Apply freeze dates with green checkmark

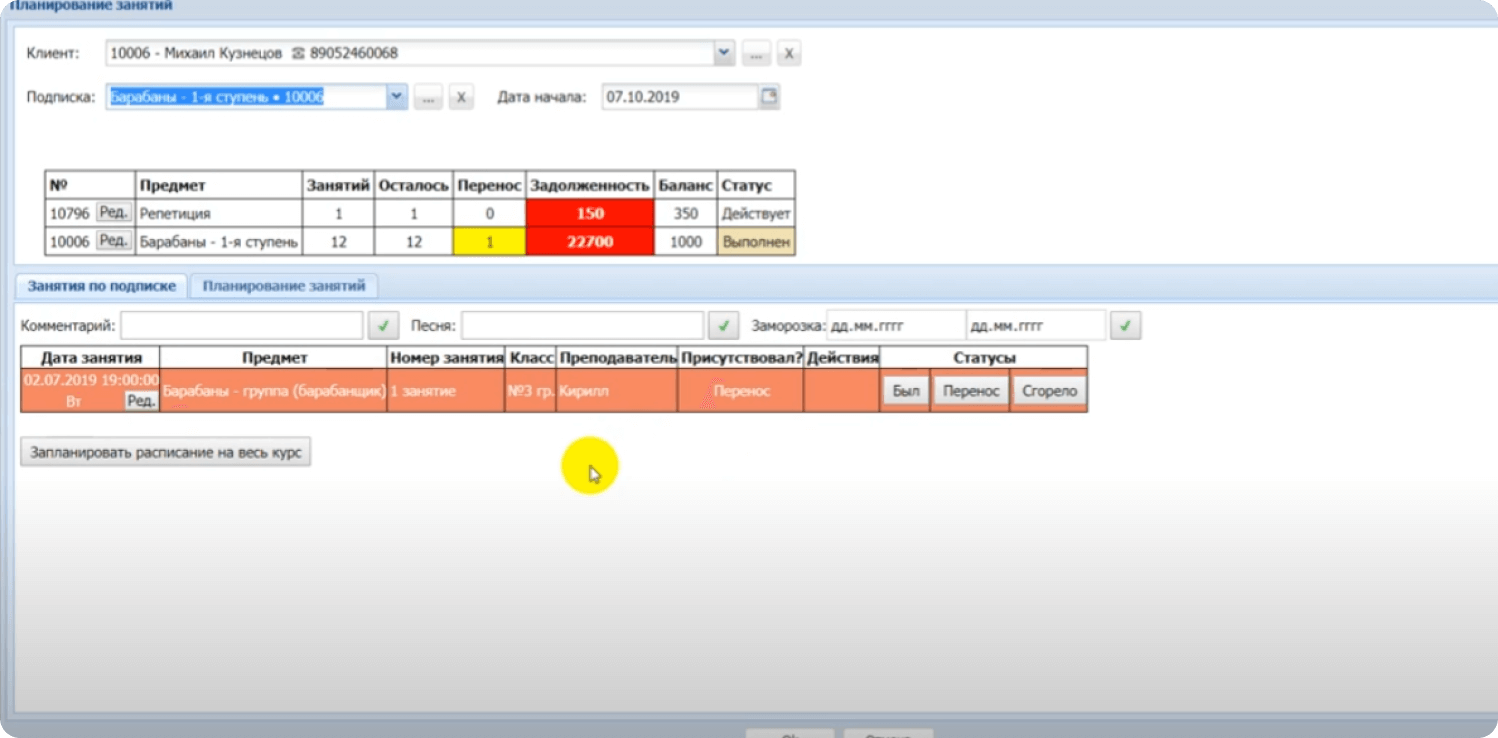coord(1126,326)
